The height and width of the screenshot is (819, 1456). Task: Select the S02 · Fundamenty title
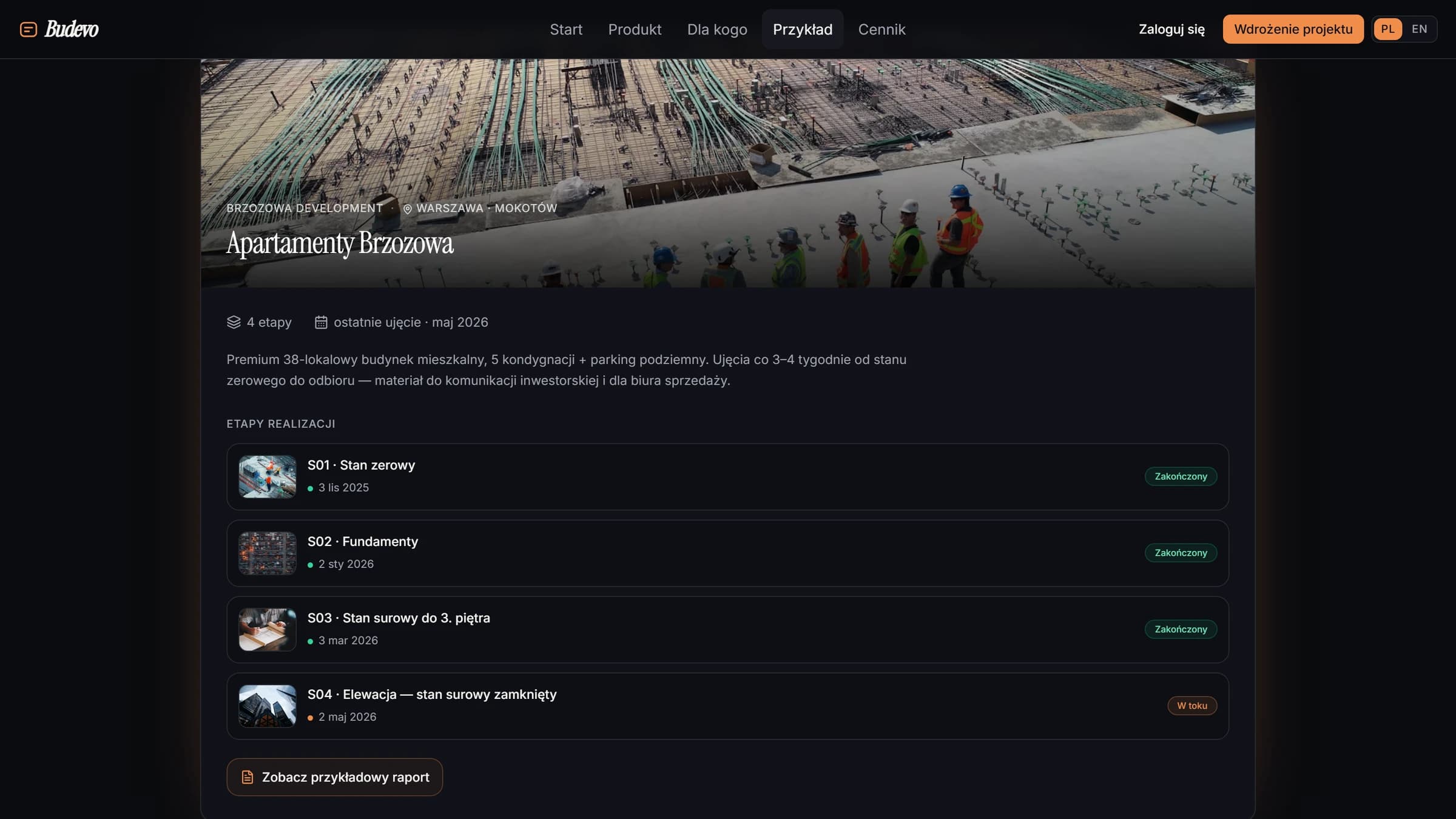(363, 542)
